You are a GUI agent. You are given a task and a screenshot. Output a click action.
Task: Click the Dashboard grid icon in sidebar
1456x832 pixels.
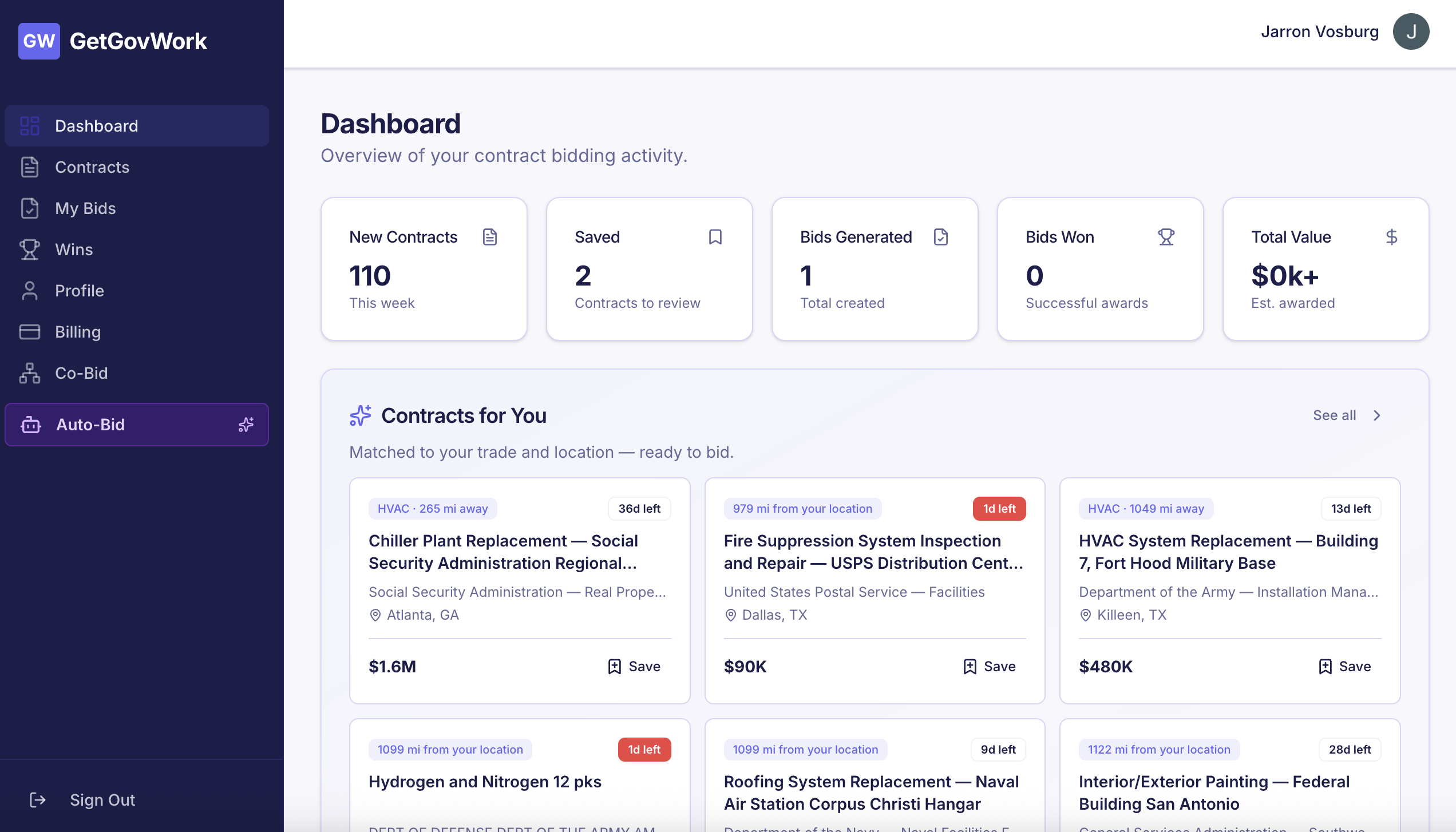(30, 126)
